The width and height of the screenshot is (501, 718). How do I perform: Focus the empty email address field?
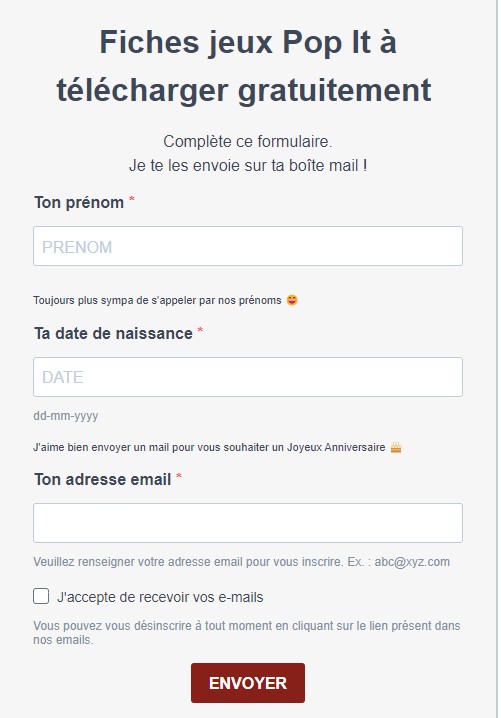click(x=248, y=523)
